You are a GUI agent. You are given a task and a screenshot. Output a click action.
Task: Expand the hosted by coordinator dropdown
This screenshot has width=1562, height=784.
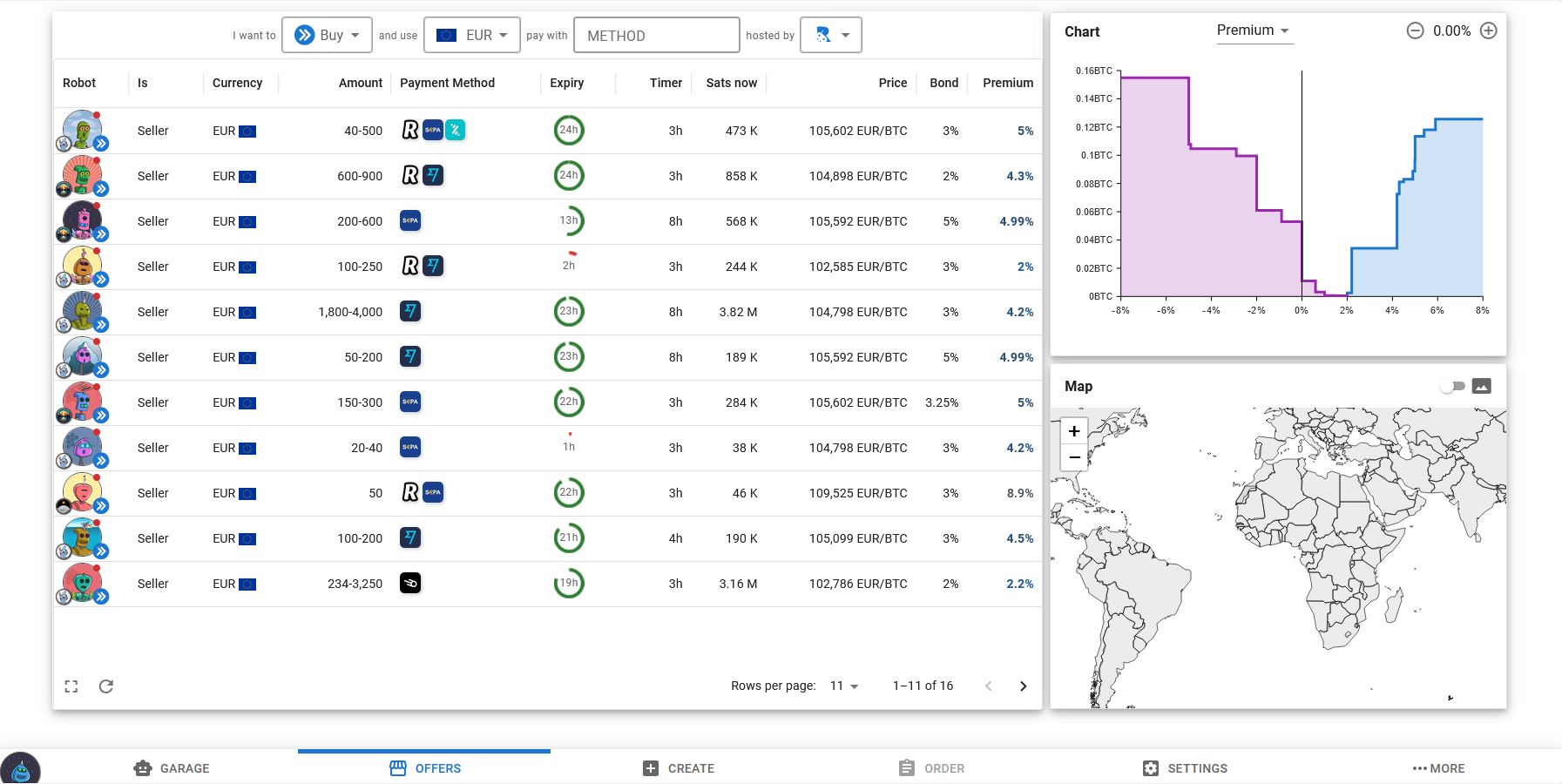(x=831, y=35)
